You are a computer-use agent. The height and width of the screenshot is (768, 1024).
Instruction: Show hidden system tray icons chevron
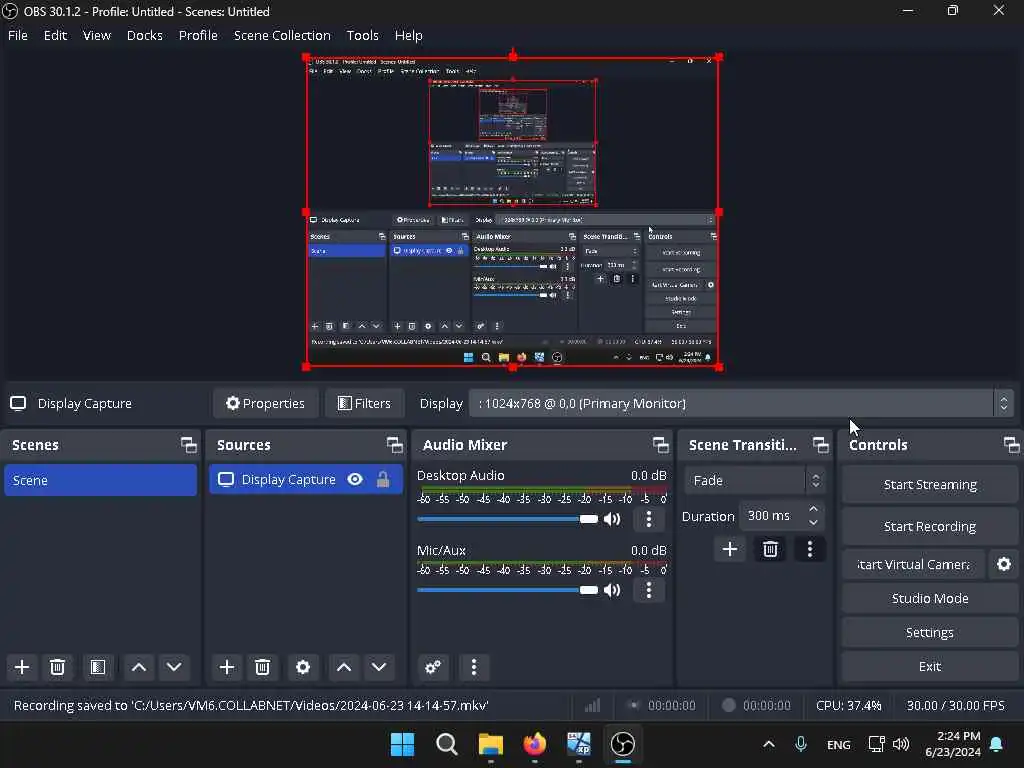coord(769,744)
